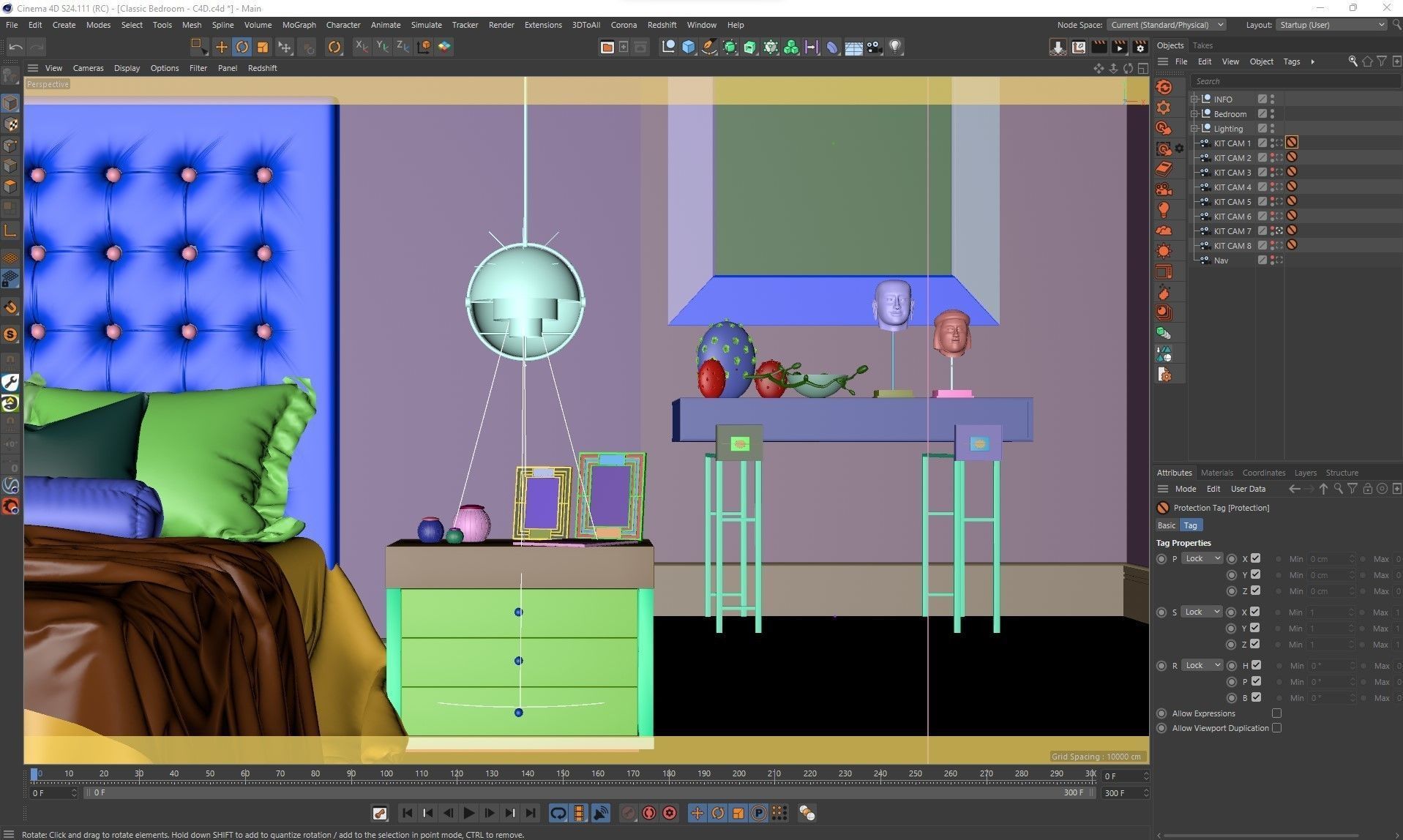The height and width of the screenshot is (840, 1403).
Task: Switch to the Coordinates tab
Action: pyautogui.click(x=1263, y=473)
